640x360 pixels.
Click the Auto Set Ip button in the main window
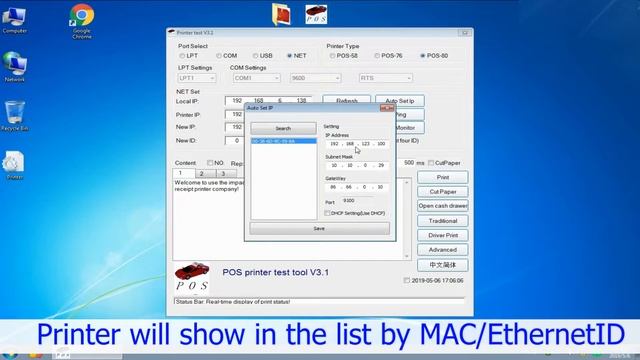[400, 100]
